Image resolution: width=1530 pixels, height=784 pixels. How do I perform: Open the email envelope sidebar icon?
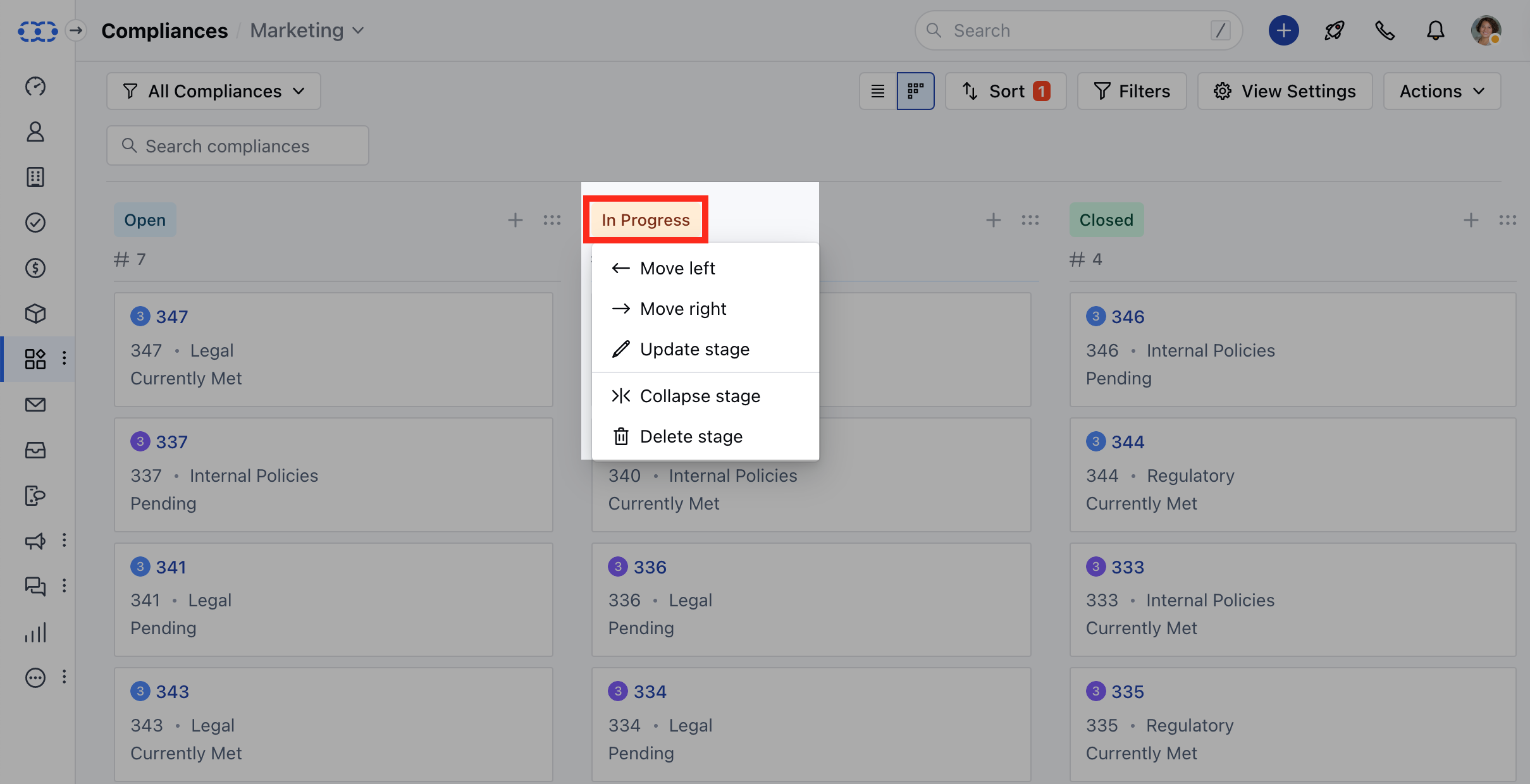(35, 405)
